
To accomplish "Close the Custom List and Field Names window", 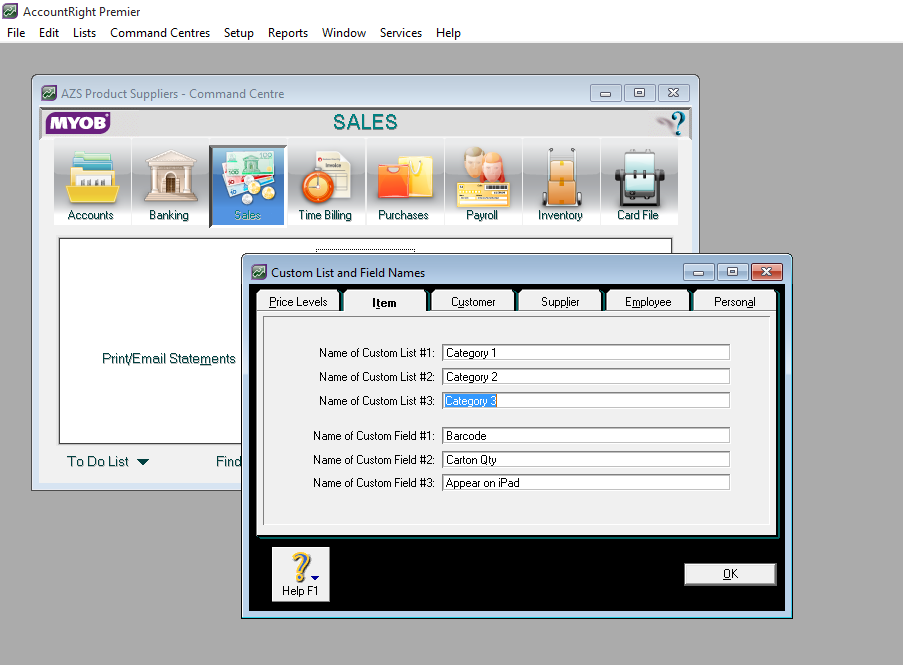I will [767, 272].
